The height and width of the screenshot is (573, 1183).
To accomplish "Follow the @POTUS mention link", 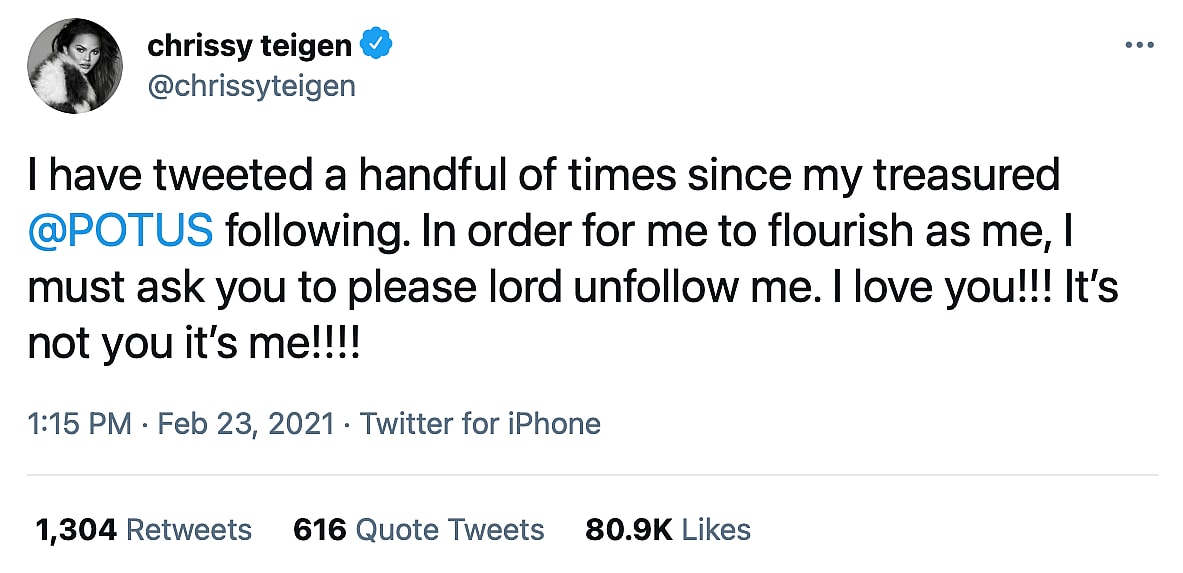I will click(120, 232).
